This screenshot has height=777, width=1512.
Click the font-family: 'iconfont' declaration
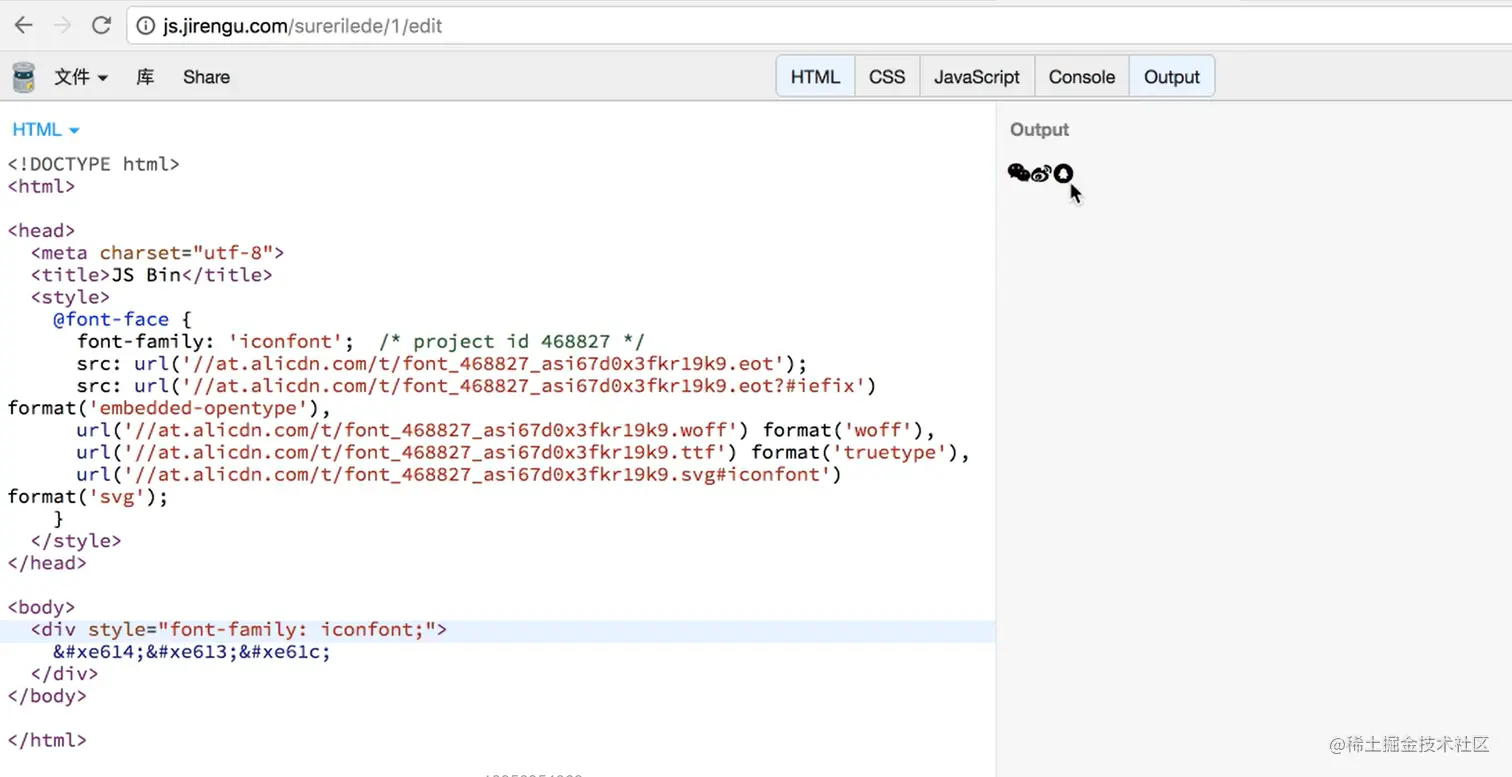(216, 341)
